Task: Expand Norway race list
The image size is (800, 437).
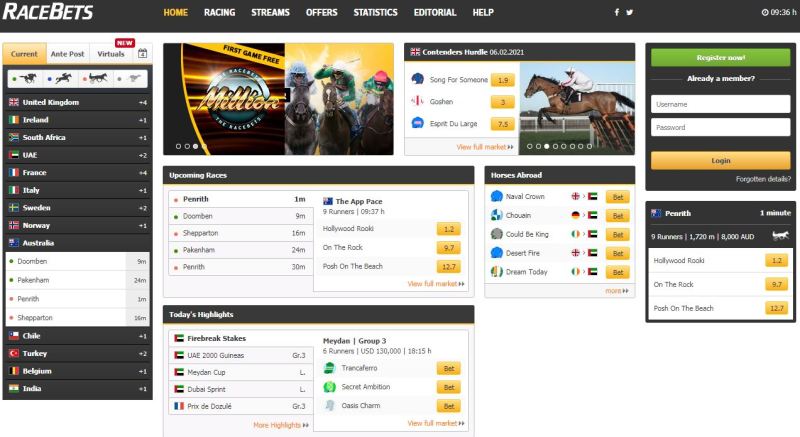Action: click(x=78, y=225)
